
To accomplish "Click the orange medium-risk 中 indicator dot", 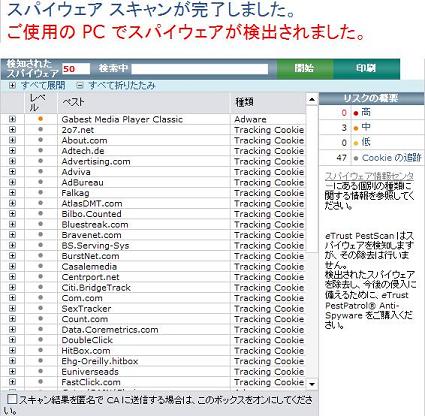I will tap(356, 128).
